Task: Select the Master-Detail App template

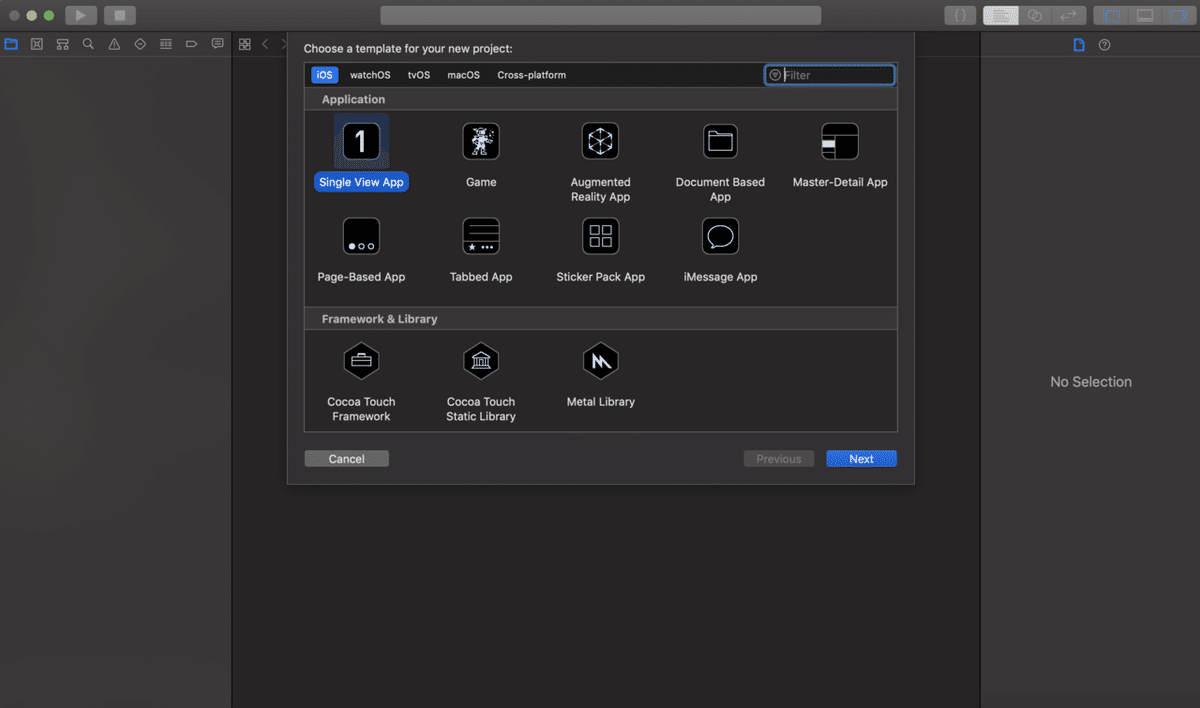Action: point(840,141)
